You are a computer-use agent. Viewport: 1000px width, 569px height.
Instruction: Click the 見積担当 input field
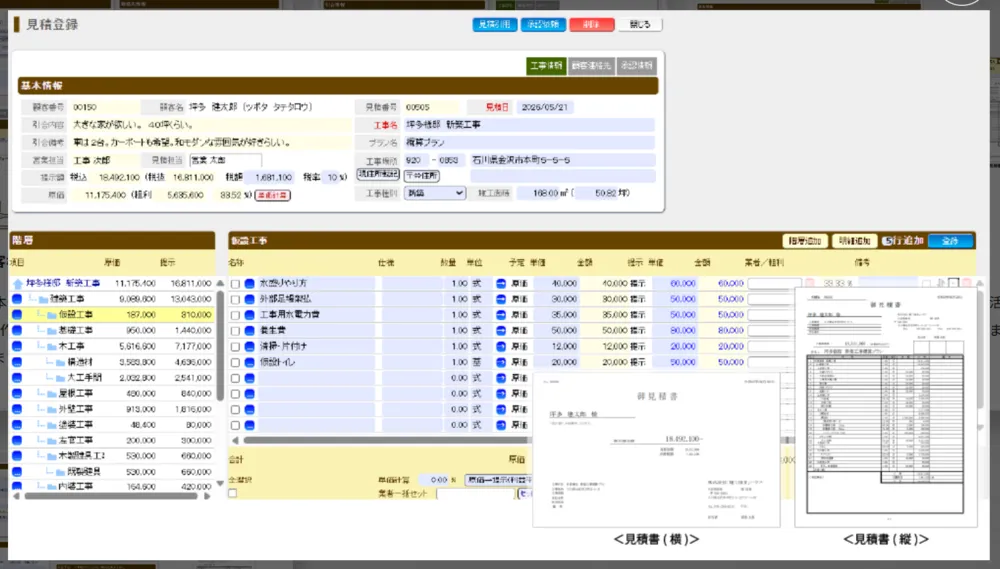pyautogui.click(x=226, y=160)
